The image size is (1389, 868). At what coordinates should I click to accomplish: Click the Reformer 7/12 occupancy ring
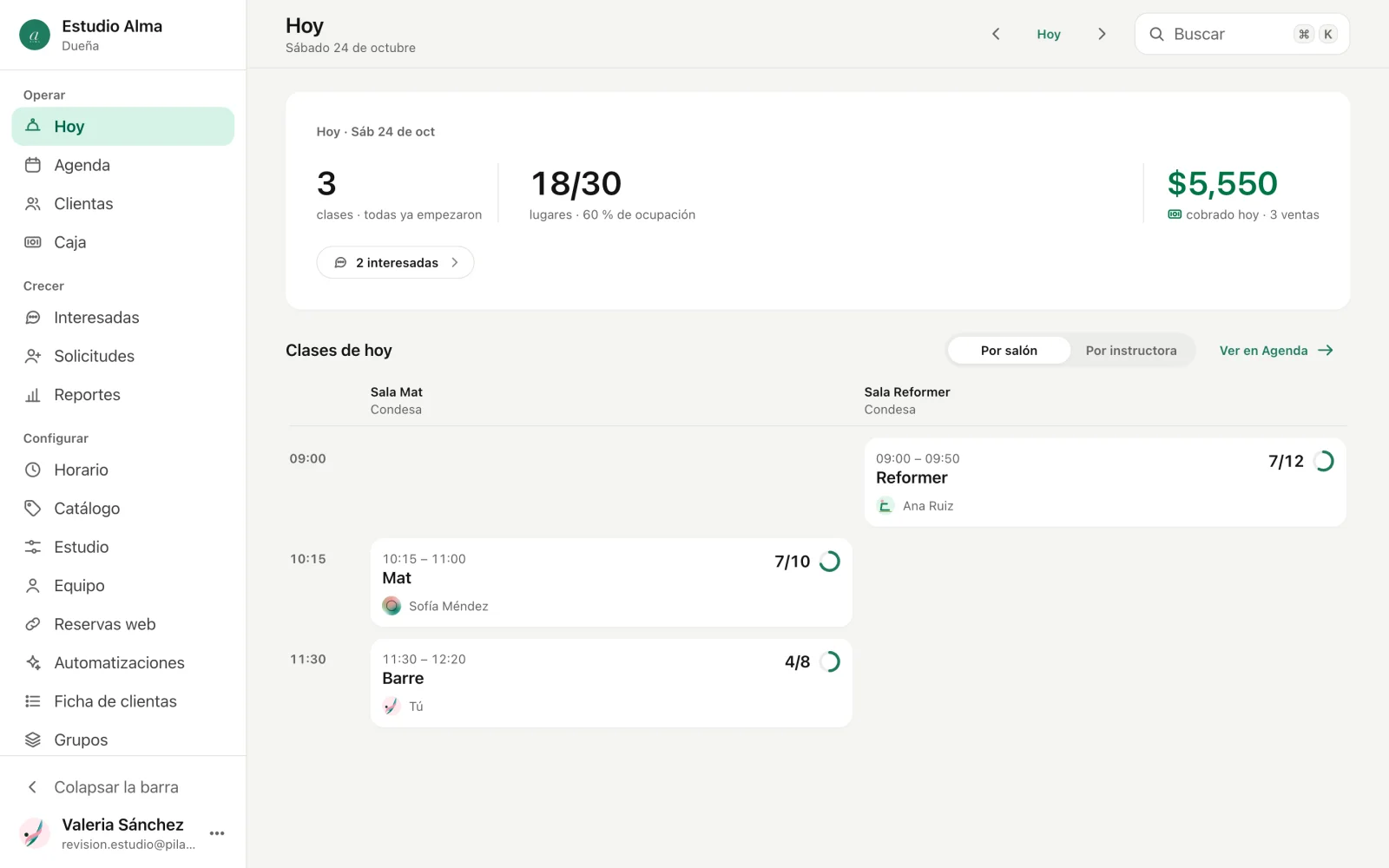click(1324, 461)
